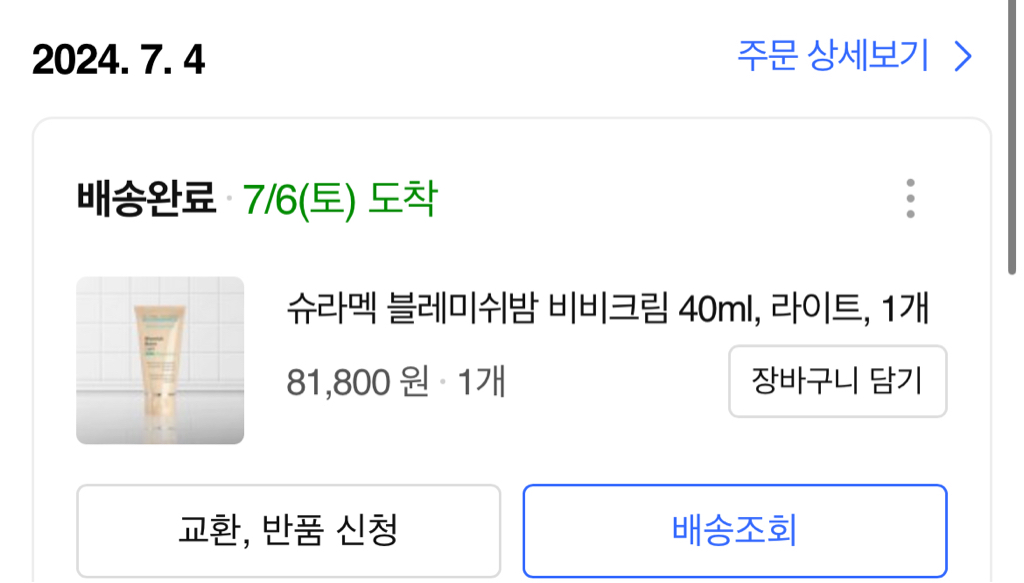Viewport: 1024px width, 583px height.
Task: Click the 1개 quantity label beside the price
Action: coord(481,382)
